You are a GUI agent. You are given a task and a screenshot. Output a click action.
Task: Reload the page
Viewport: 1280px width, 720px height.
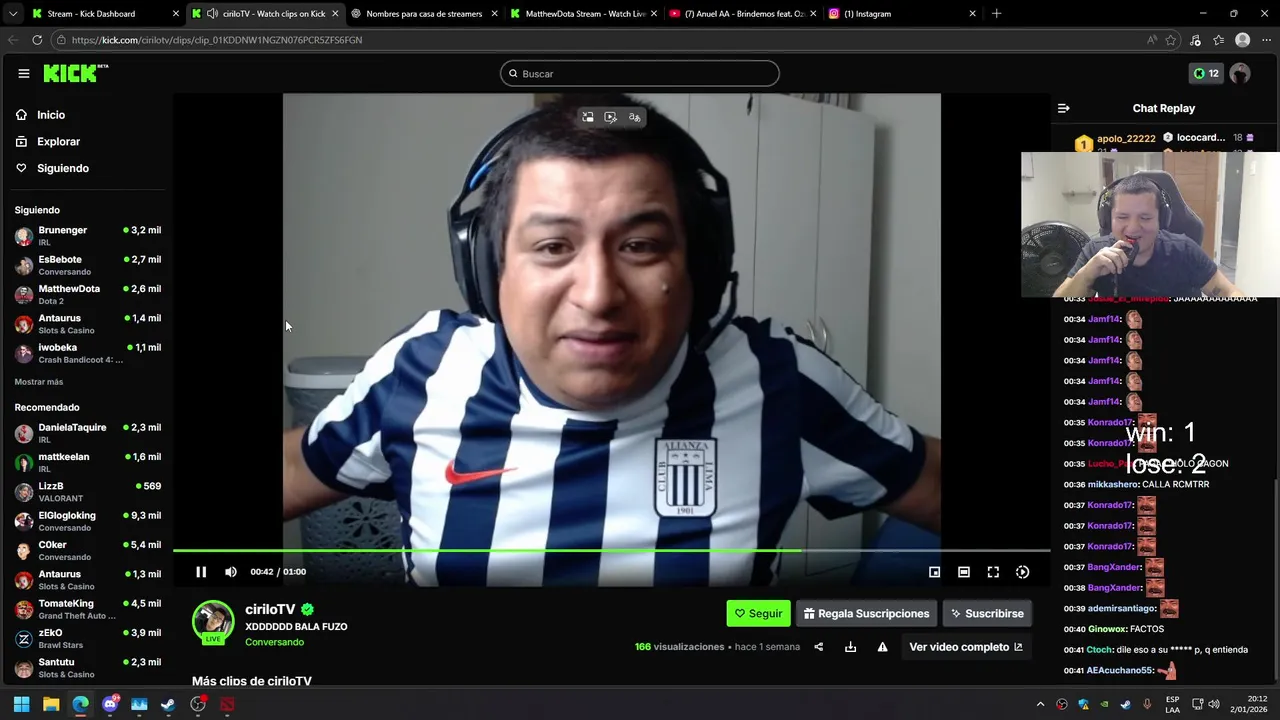click(x=37, y=40)
